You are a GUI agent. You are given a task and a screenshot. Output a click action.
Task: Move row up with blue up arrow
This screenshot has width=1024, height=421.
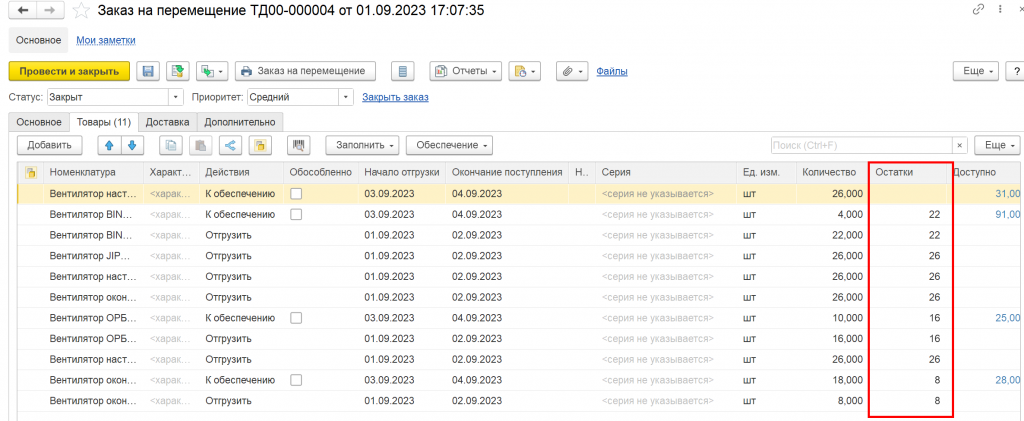pyautogui.click(x=109, y=145)
